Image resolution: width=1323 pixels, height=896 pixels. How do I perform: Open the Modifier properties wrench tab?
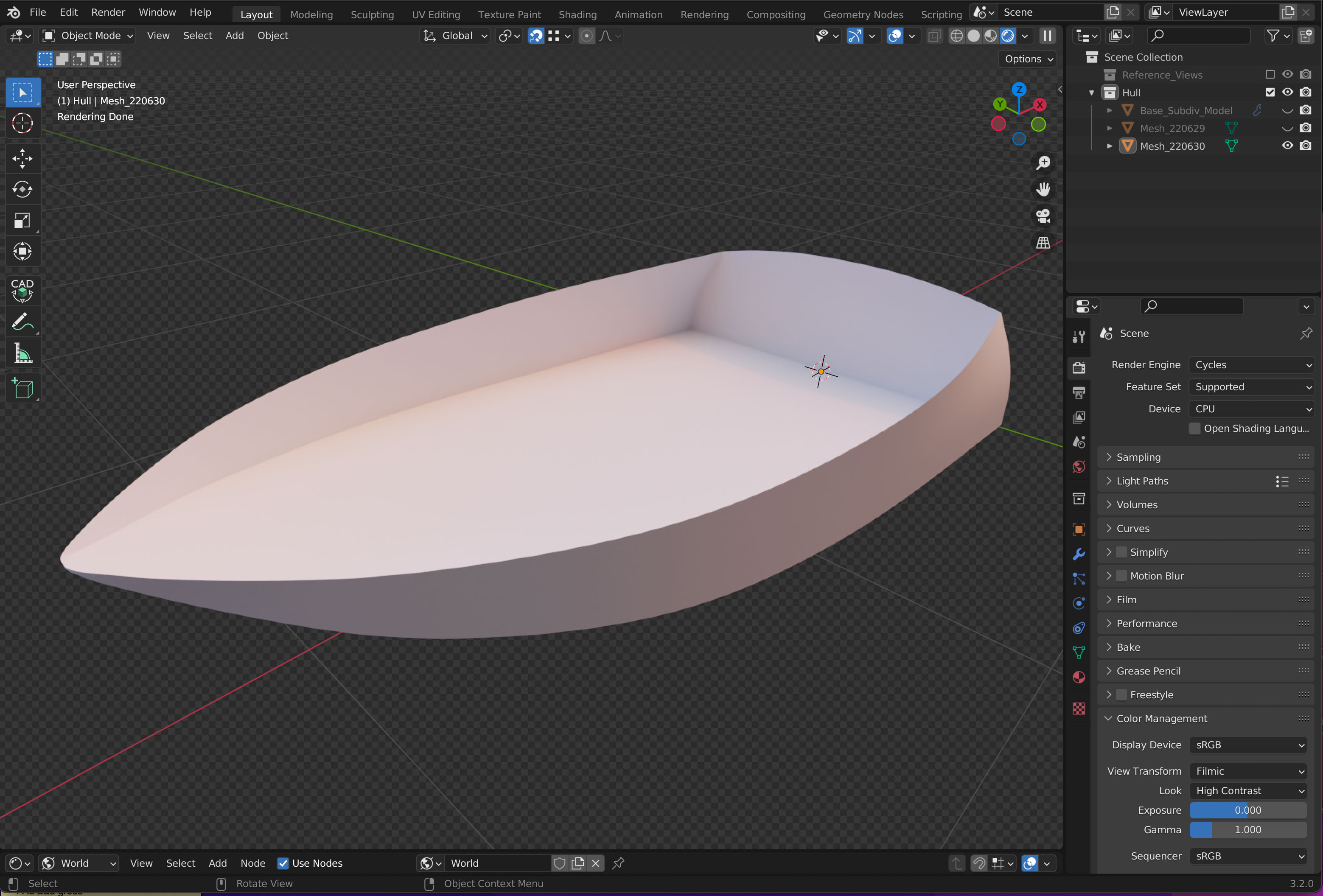coord(1079,553)
